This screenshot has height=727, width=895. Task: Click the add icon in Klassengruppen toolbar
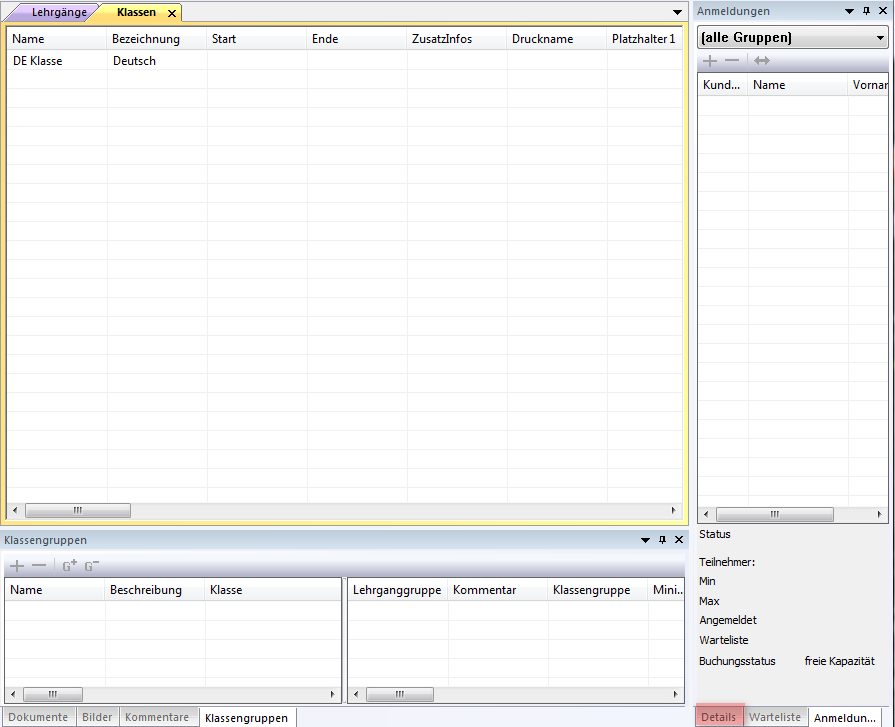17,566
